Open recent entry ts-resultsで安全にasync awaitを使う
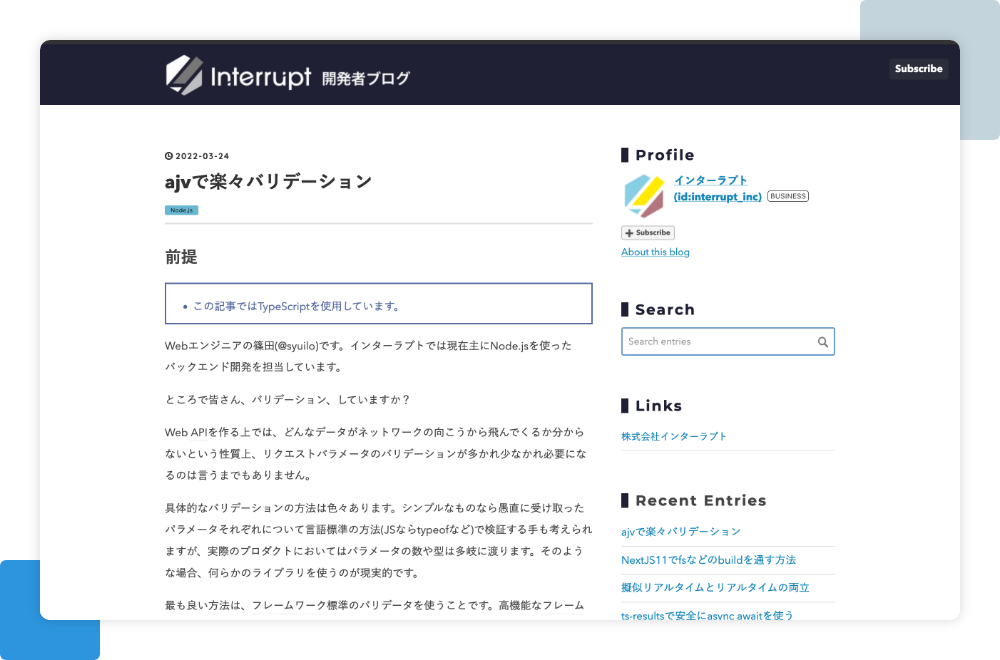The height and width of the screenshot is (660, 1000). [707, 614]
